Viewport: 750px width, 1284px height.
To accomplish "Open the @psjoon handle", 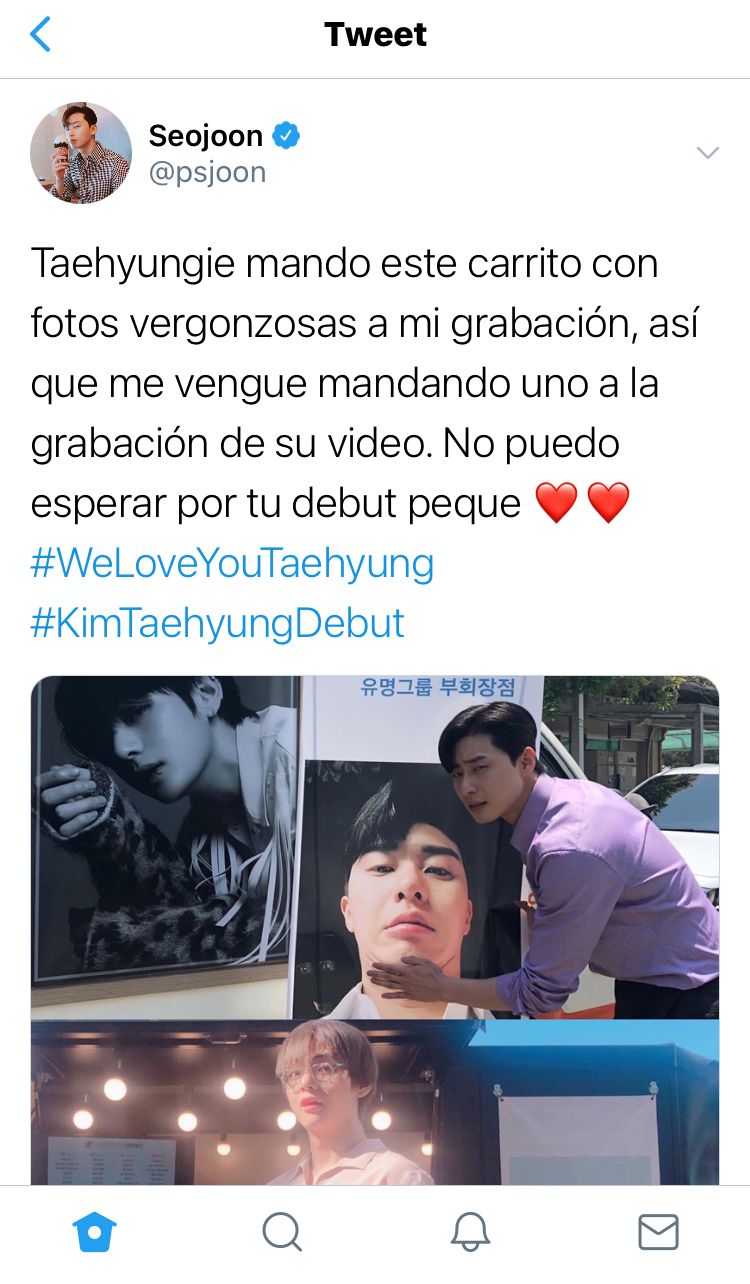I will [207, 172].
